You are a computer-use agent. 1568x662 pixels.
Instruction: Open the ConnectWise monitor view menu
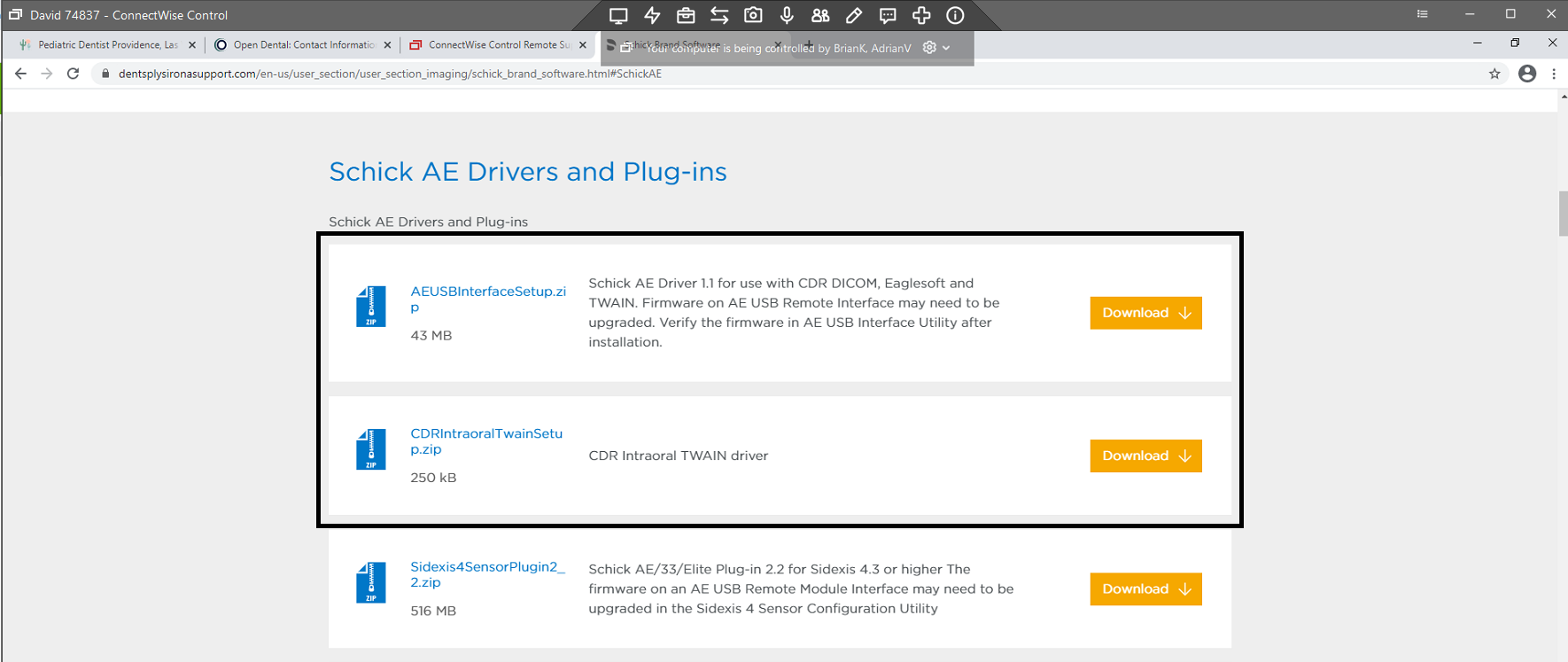click(618, 15)
